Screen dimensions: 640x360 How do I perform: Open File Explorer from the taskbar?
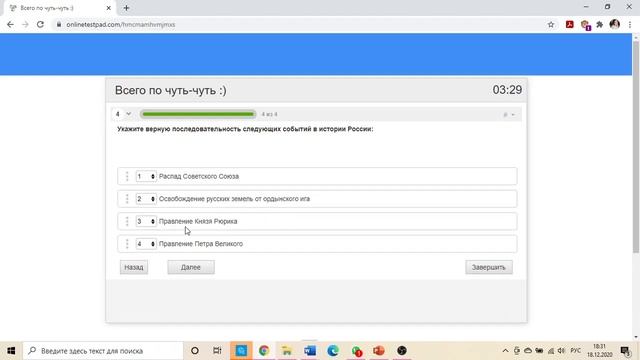(x=287, y=351)
